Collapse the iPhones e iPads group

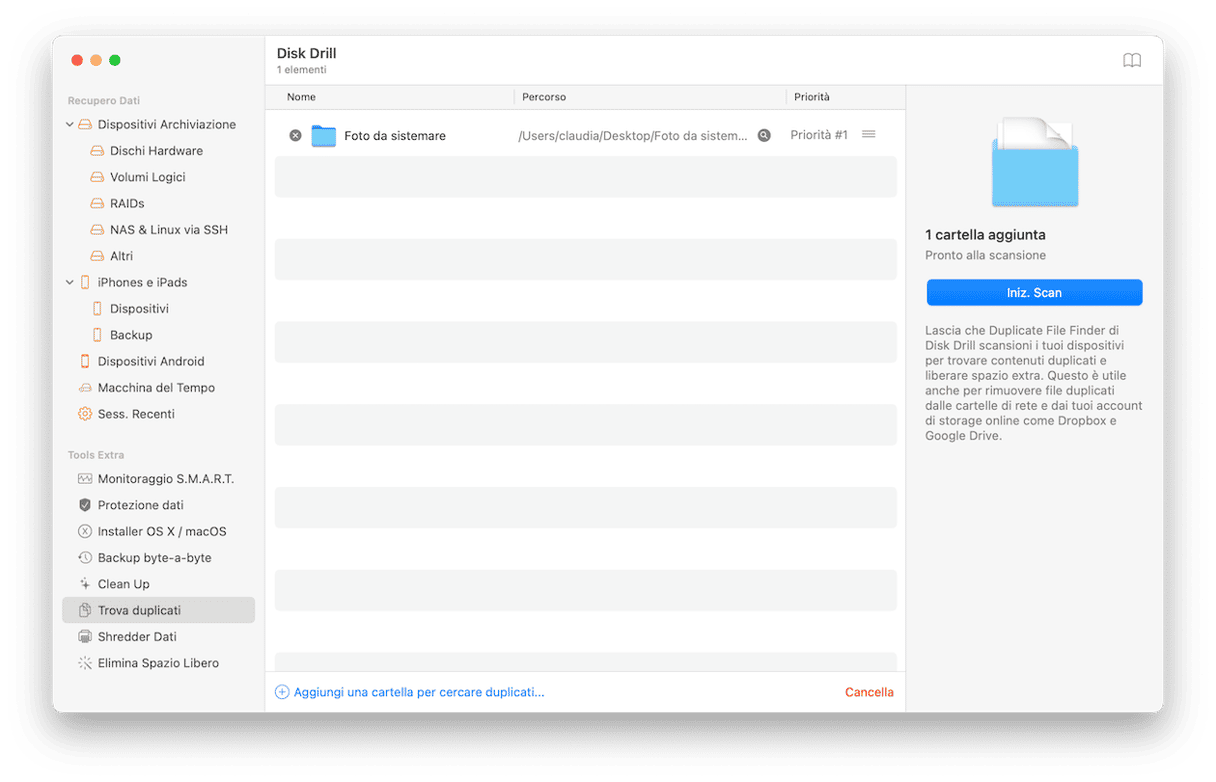tap(70, 282)
